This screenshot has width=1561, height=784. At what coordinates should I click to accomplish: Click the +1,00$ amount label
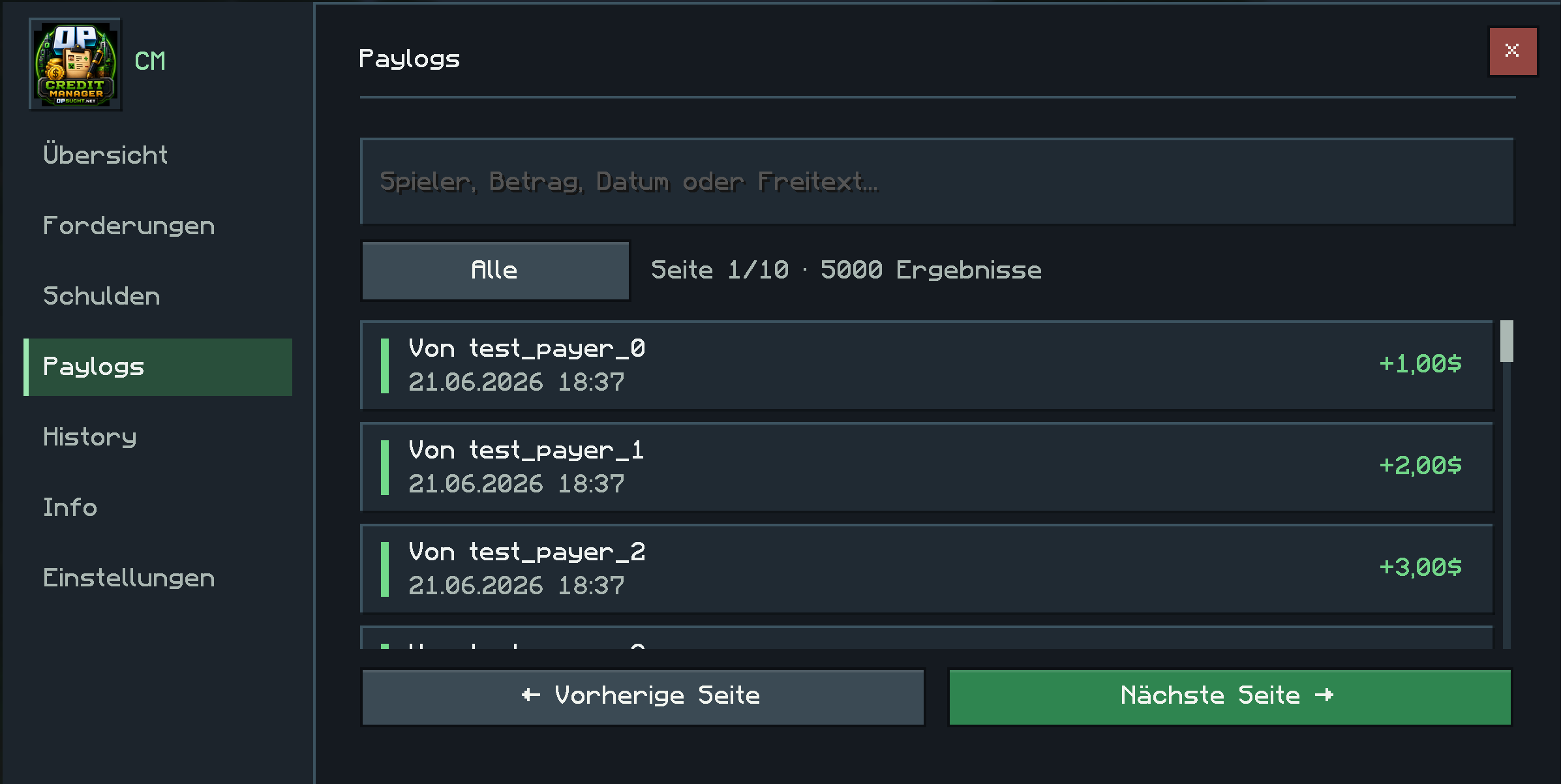pyautogui.click(x=1420, y=364)
